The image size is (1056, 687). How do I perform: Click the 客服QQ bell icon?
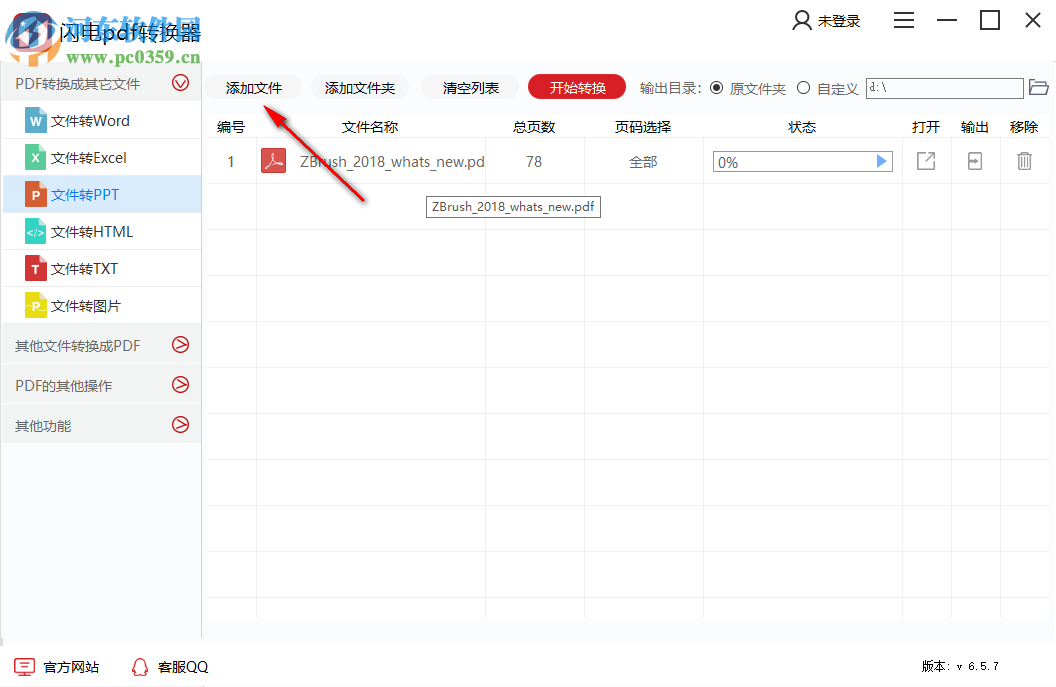tap(140, 666)
